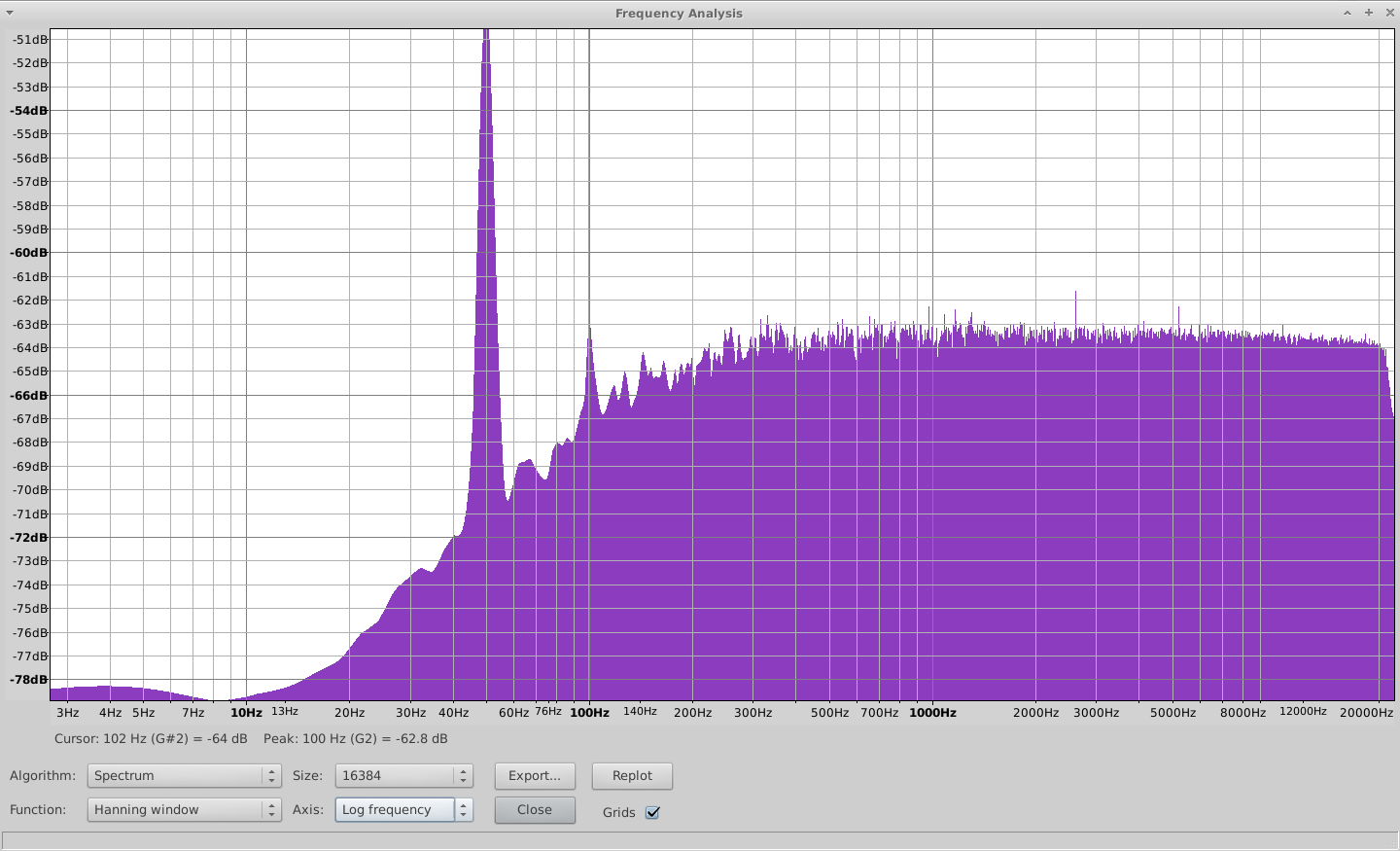Click the 300Hz axis label
This screenshot has height=851, width=1400.
coord(752,713)
